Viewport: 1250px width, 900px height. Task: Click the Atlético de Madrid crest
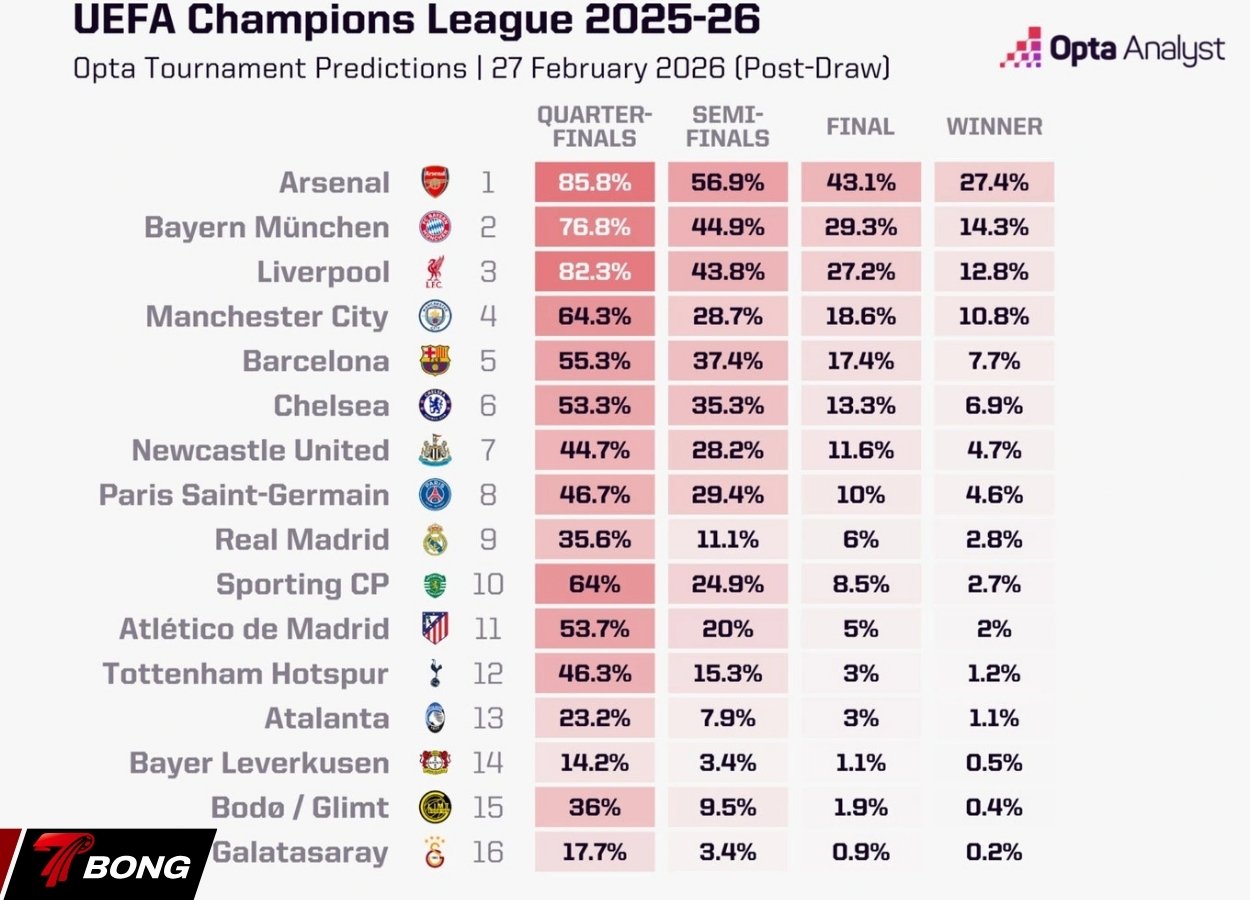pos(435,628)
